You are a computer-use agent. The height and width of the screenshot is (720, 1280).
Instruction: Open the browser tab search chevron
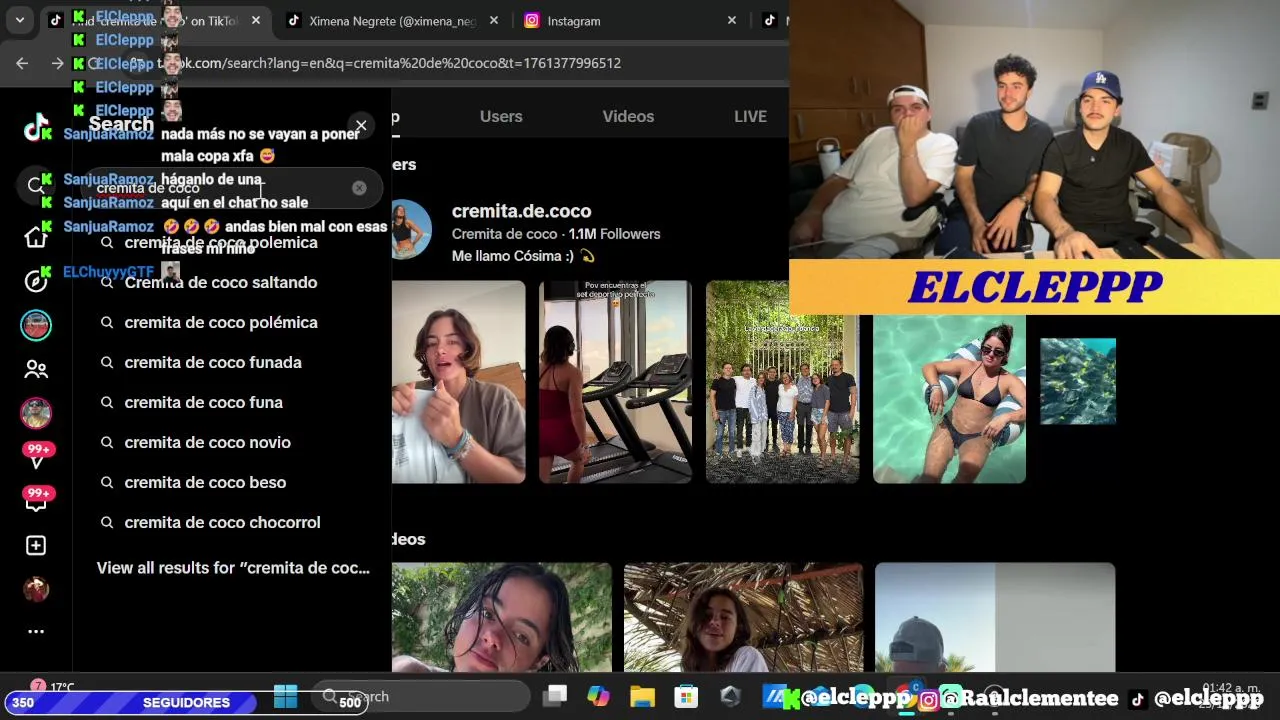coord(19,20)
